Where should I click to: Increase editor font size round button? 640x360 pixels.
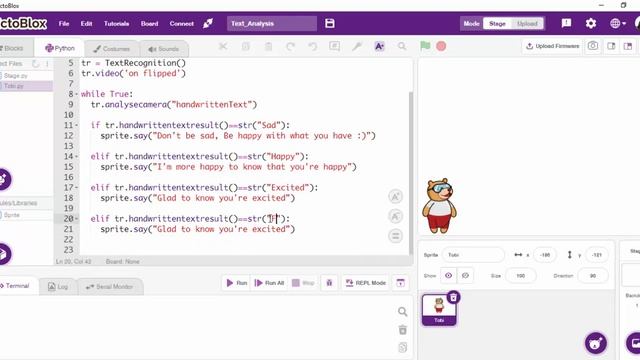(395, 197)
